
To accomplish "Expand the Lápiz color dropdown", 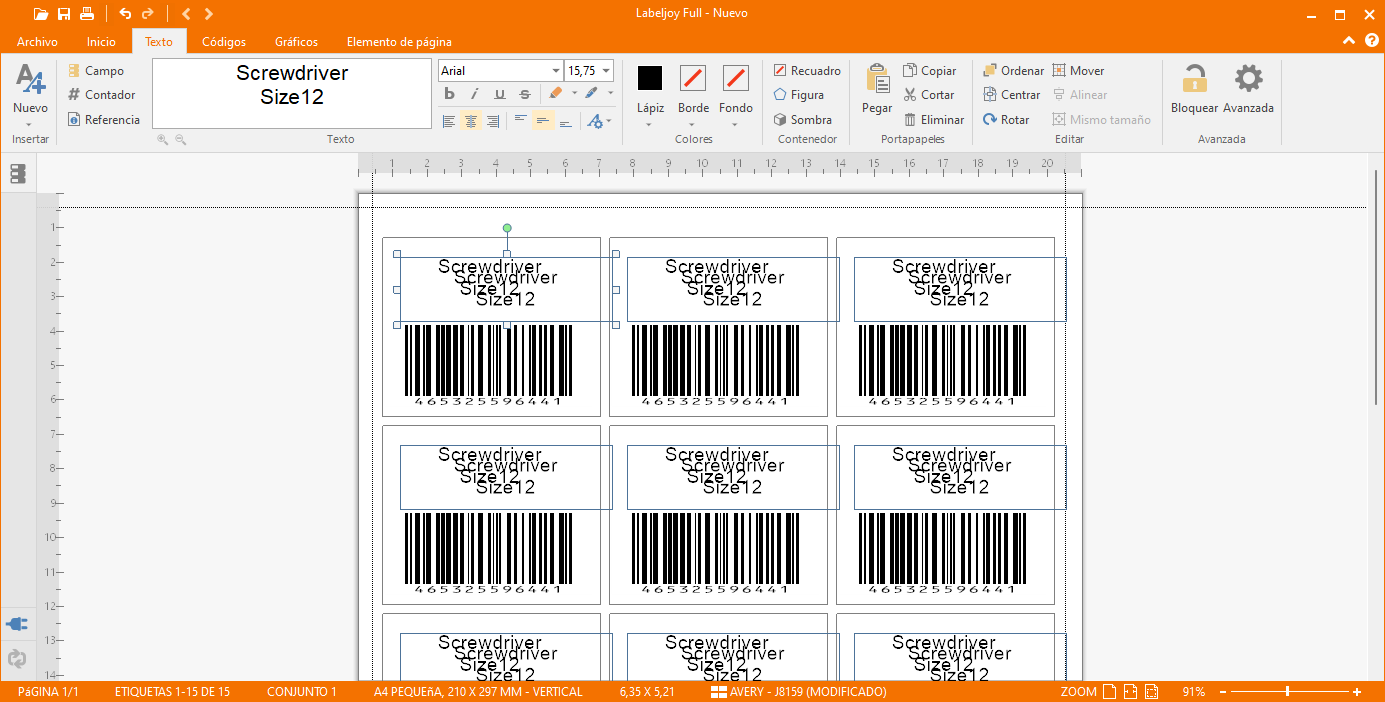I will (650, 125).
